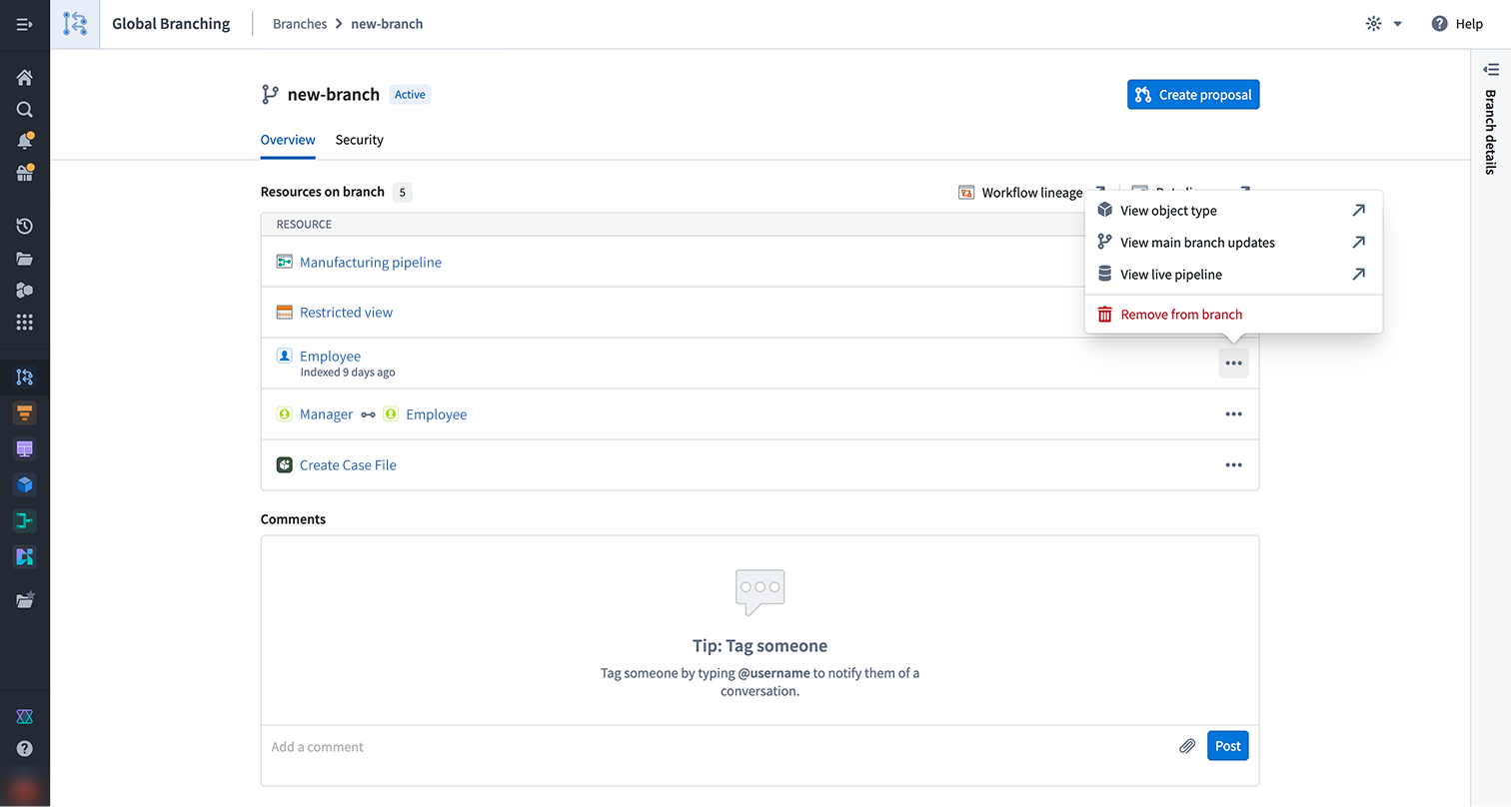Open notifications bell in sidebar

25,141
